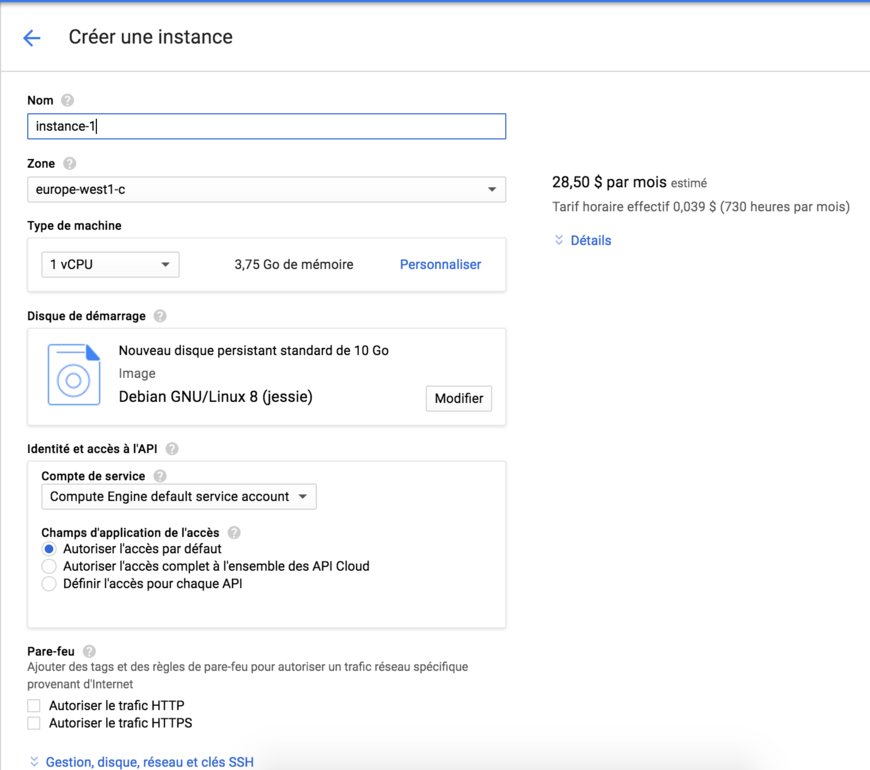Enable Autoriser le trafic HTTPS

pos(33,723)
